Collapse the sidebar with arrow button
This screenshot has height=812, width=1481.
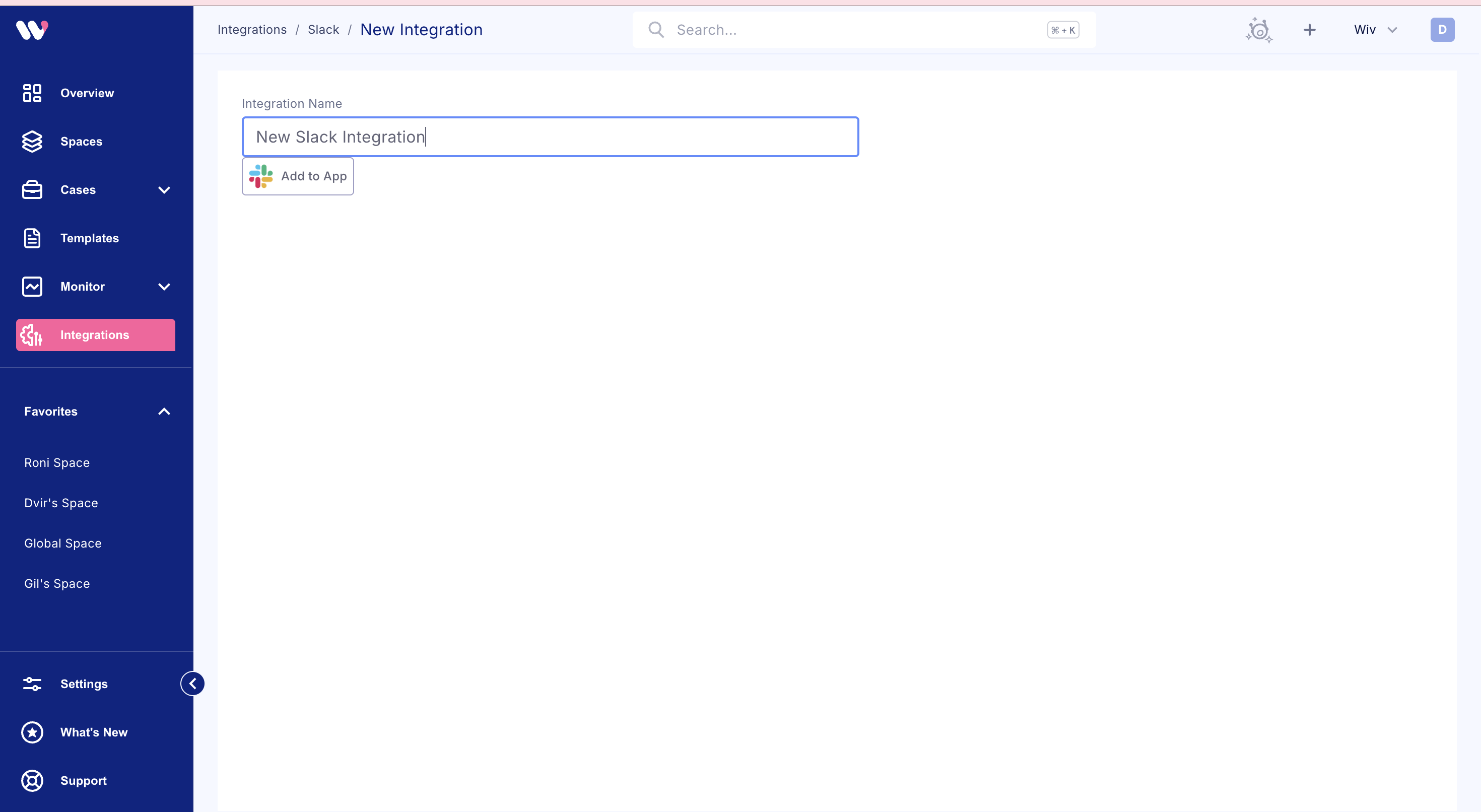(x=192, y=683)
